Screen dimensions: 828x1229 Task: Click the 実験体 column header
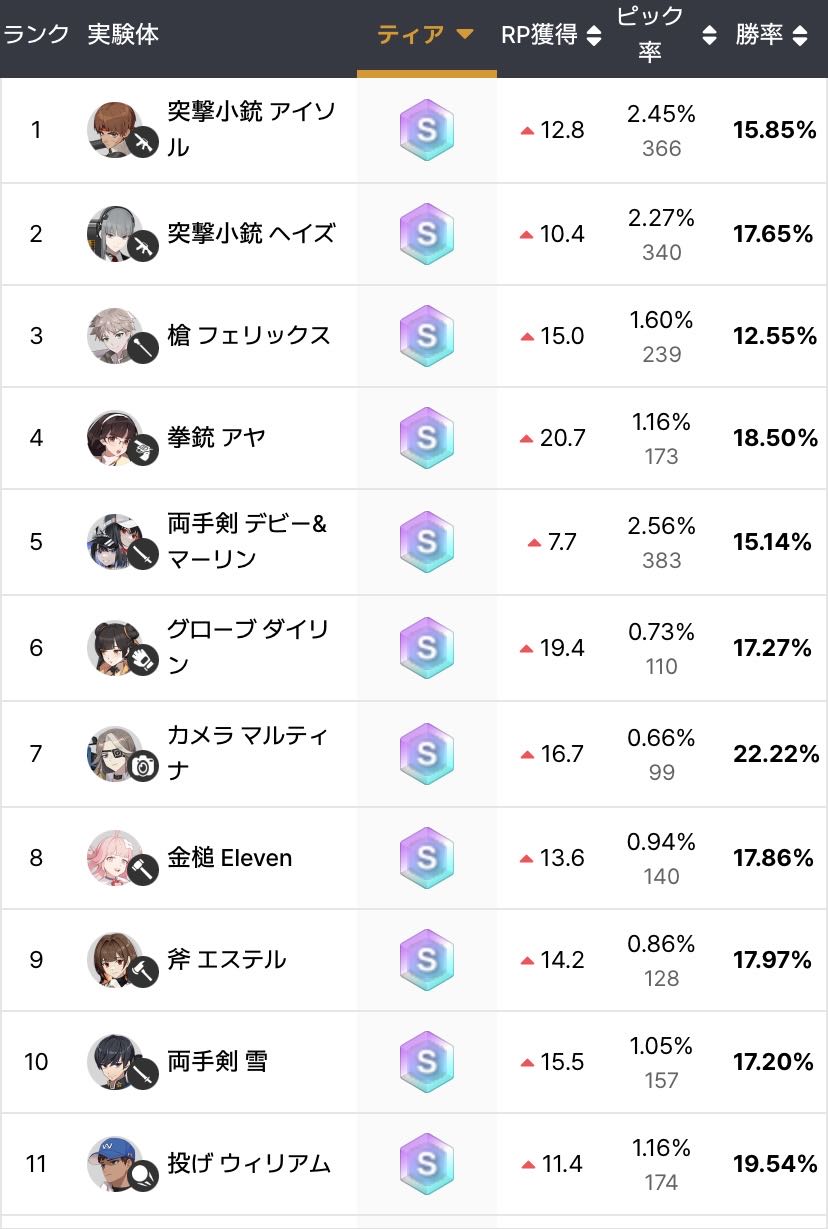pos(123,35)
